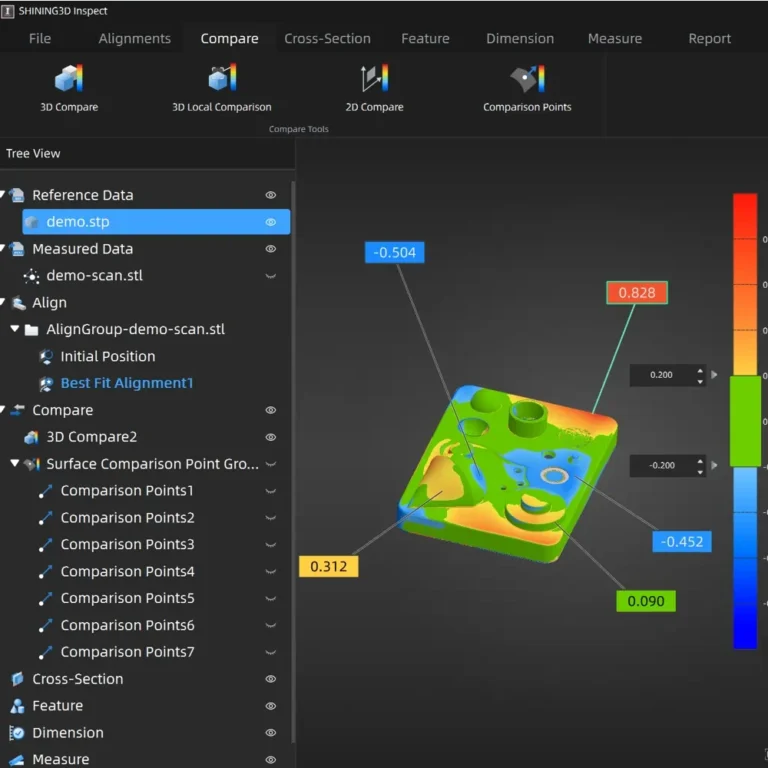Viewport: 768px width, 768px height.
Task: Collapse the Align node
Action: click(x=2, y=302)
